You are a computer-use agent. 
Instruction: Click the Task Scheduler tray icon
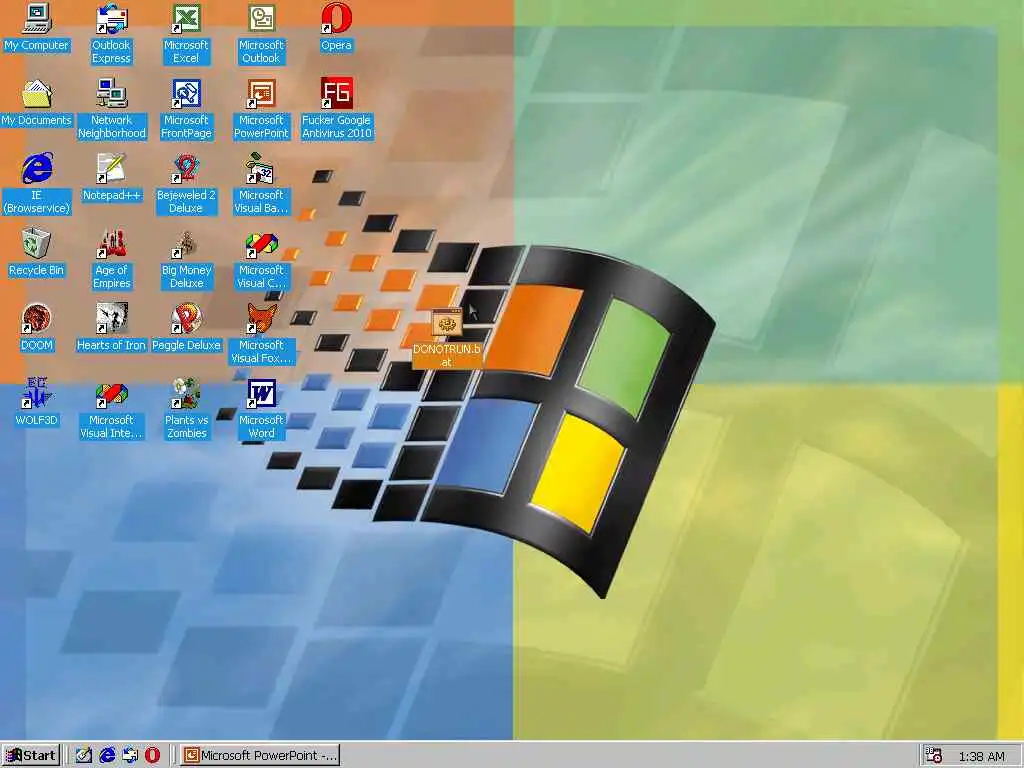coord(934,756)
